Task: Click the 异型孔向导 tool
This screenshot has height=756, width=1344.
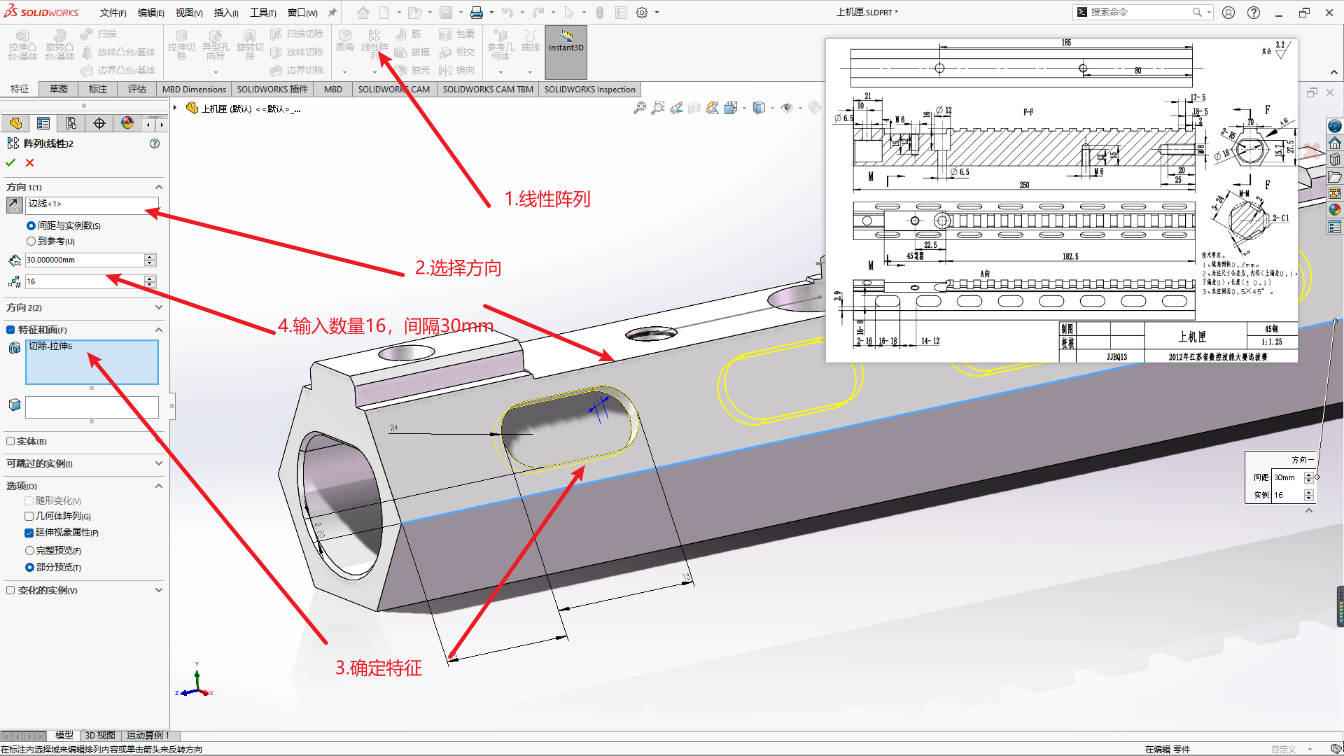Action: click(215, 44)
